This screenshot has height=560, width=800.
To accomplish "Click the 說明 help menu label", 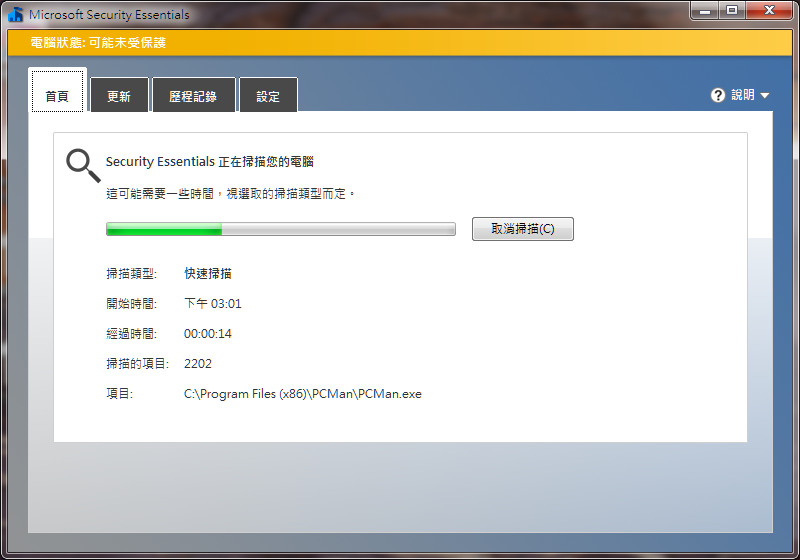I will (x=743, y=95).
